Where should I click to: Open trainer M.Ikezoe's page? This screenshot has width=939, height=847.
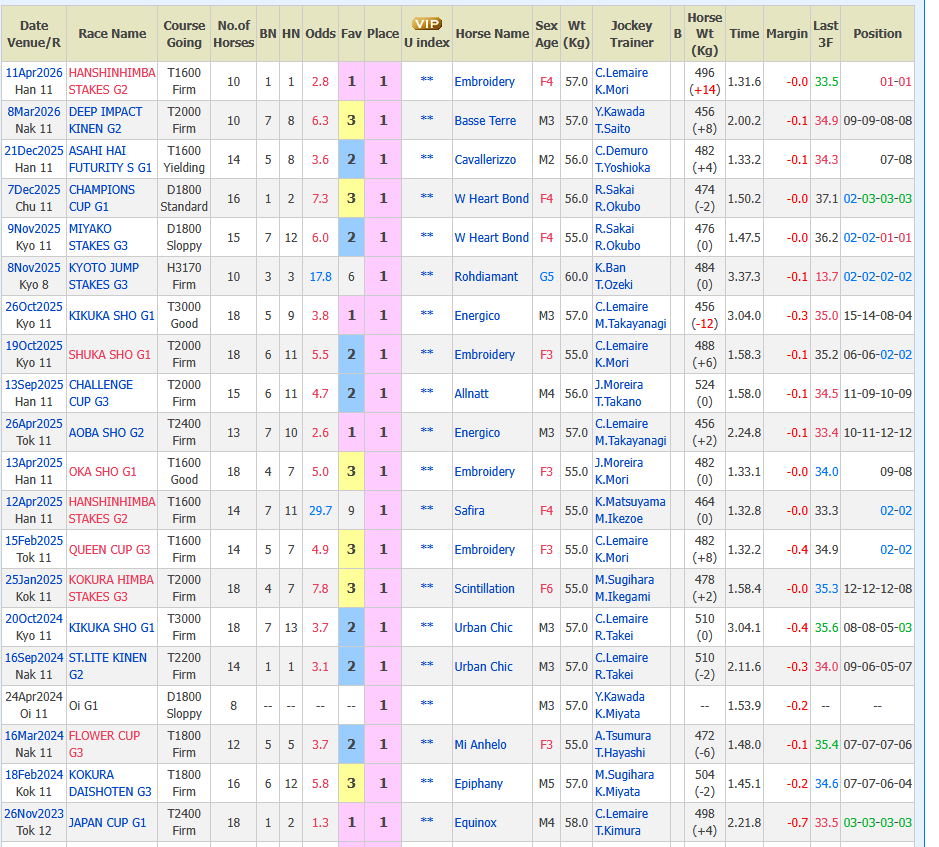(619, 518)
